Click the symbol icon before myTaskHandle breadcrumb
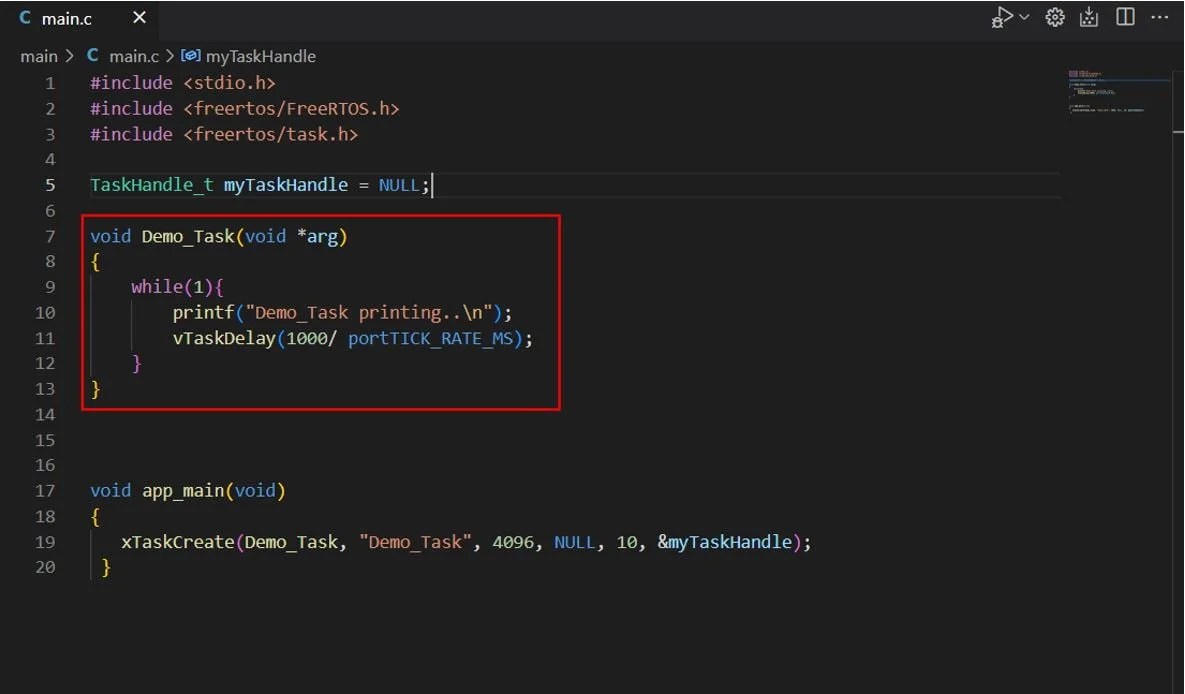This screenshot has width=1185, height=694. (190, 56)
